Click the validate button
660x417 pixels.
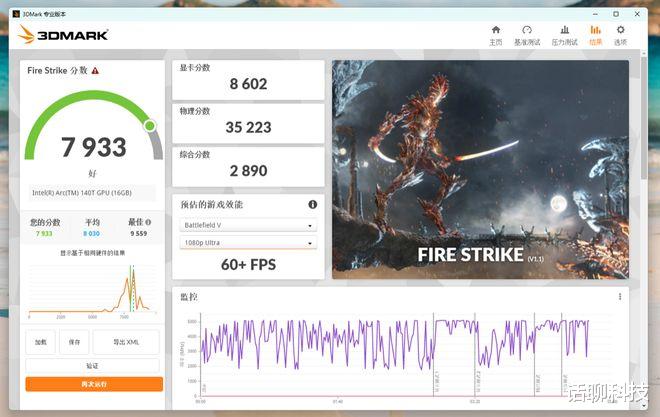click(93, 366)
